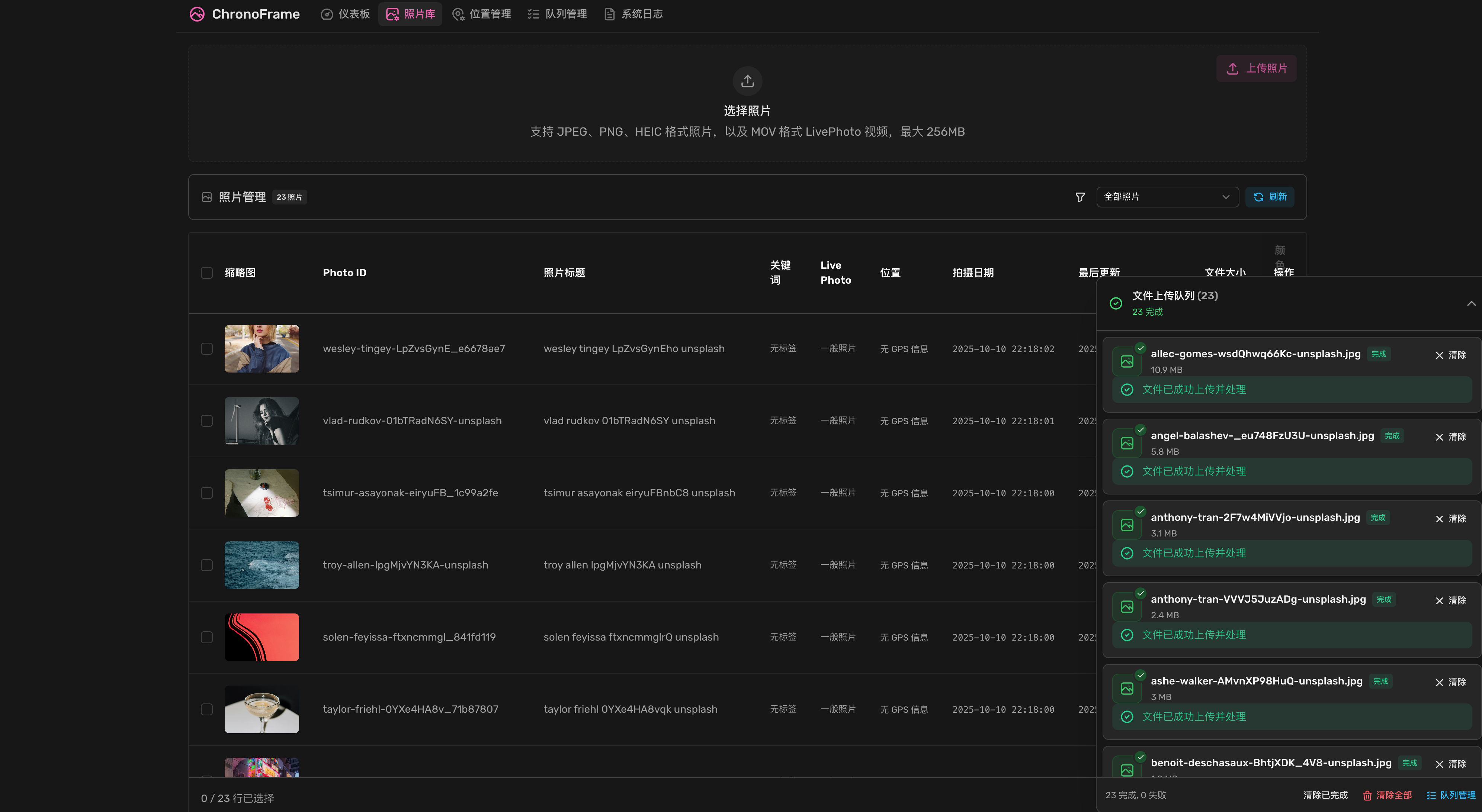Click the ChronoFrame logo icon
This screenshot has width=1482, height=812.
tap(197, 14)
